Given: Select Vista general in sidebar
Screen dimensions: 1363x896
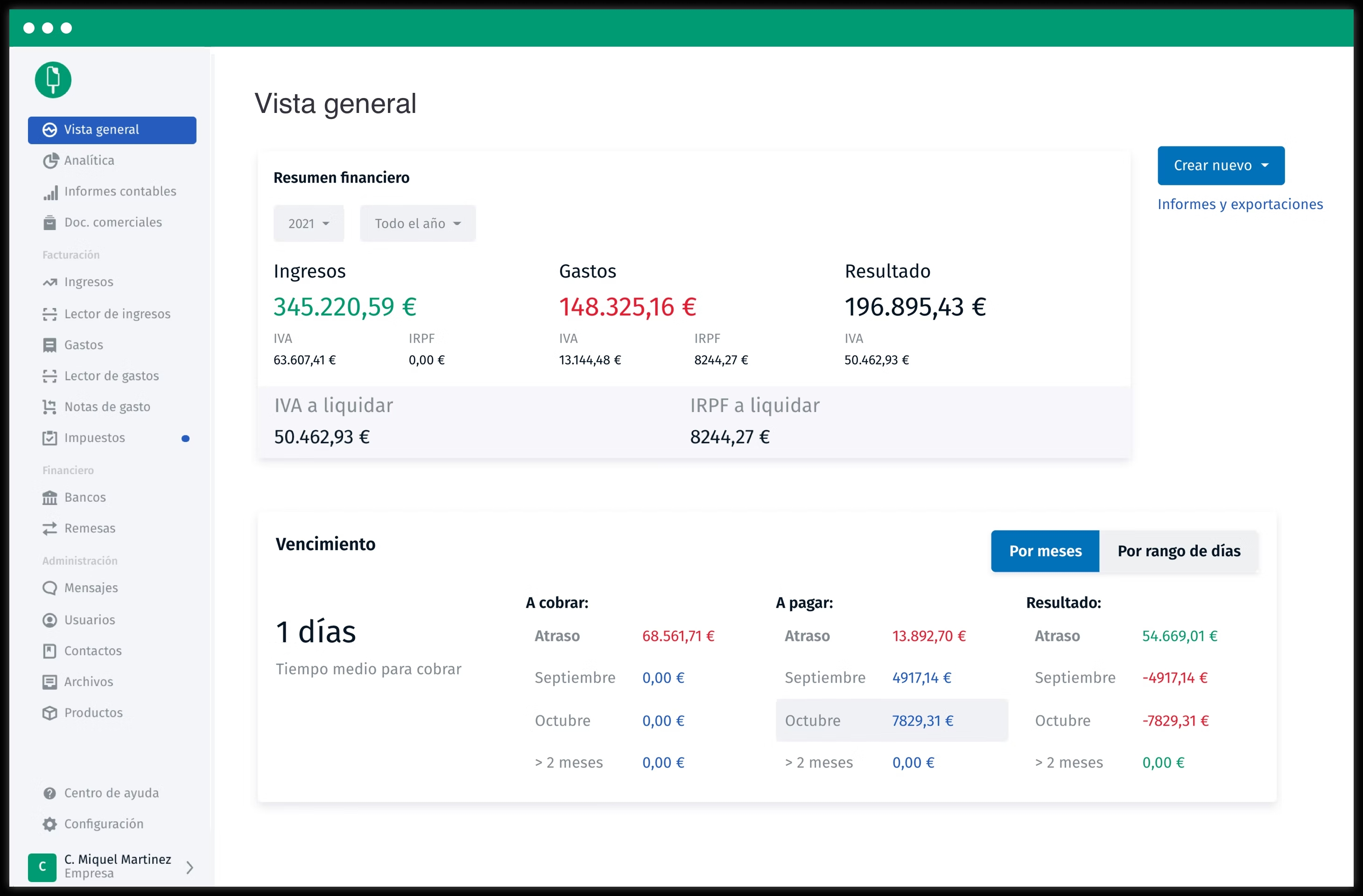Looking at the screenshot, I should (x=112, y=130).
